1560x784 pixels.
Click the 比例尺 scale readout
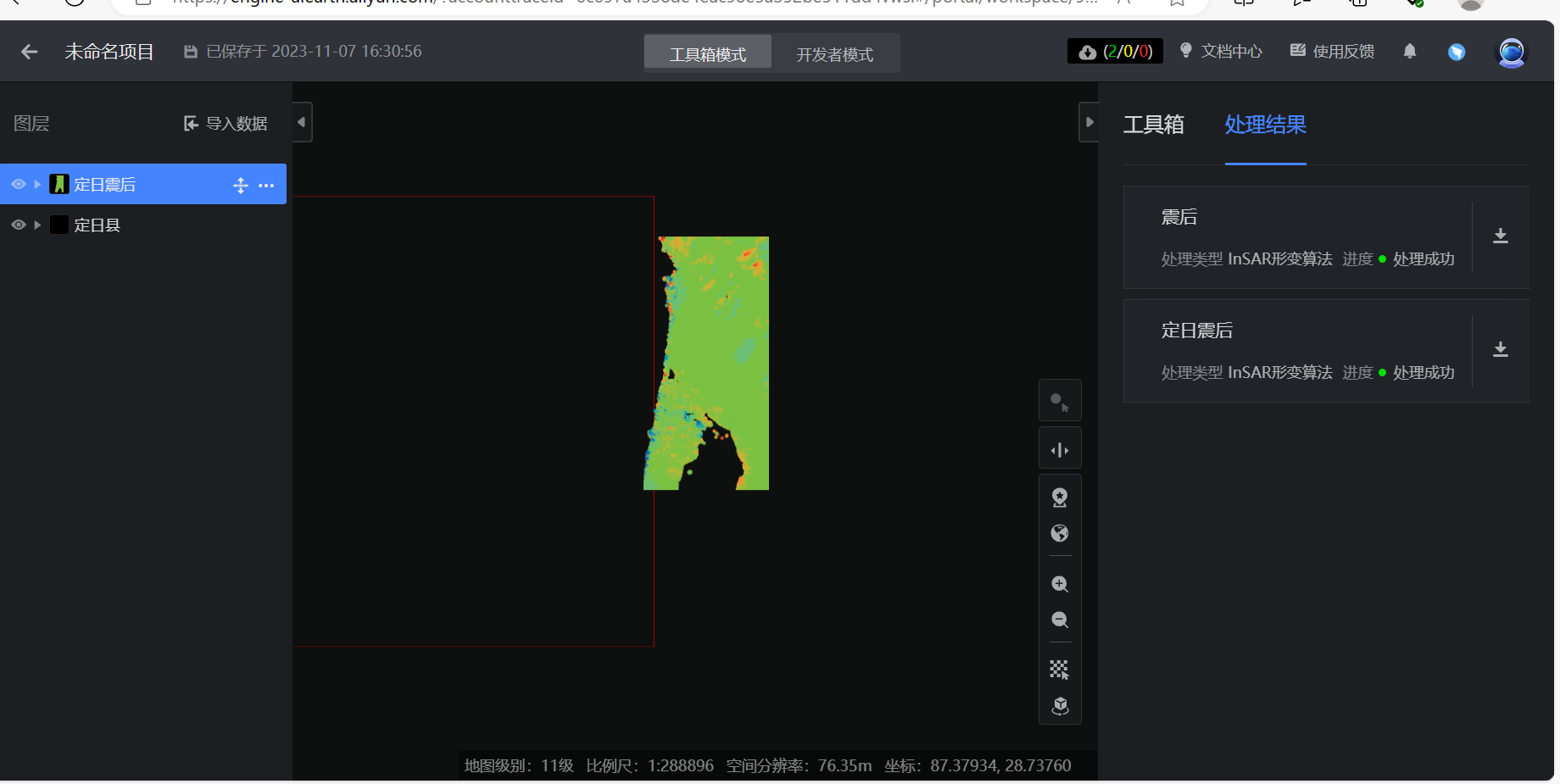[x=650, y=766]
